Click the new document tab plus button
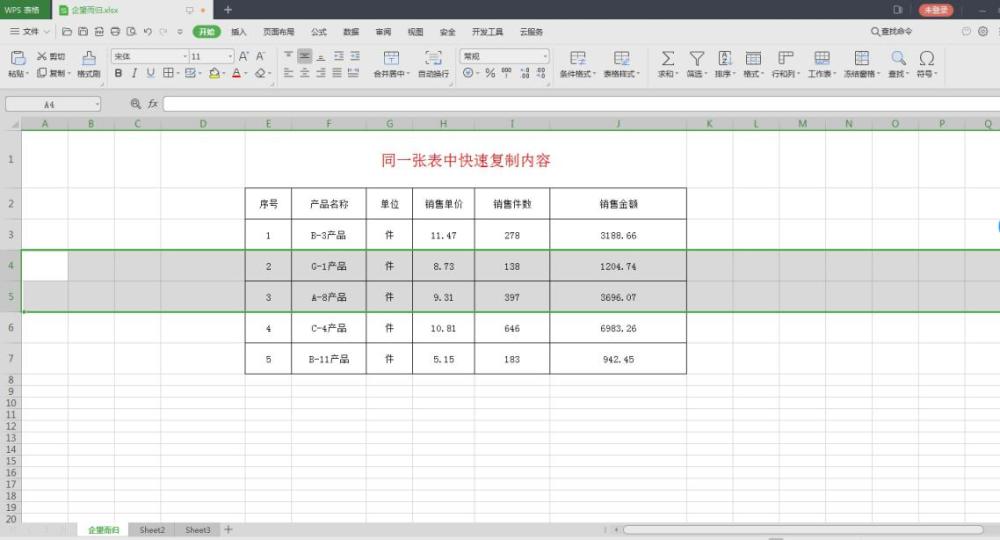This screenshot has height=540, width=1000. 228,10
